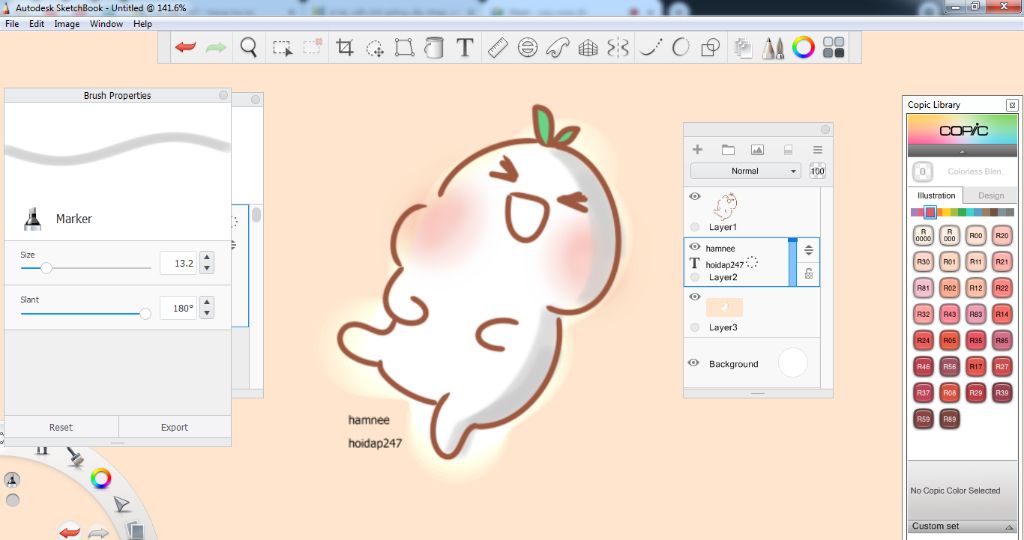1024x540 pixels.
Task: Click the brush Size slider handle
Action: pos(46,268)
